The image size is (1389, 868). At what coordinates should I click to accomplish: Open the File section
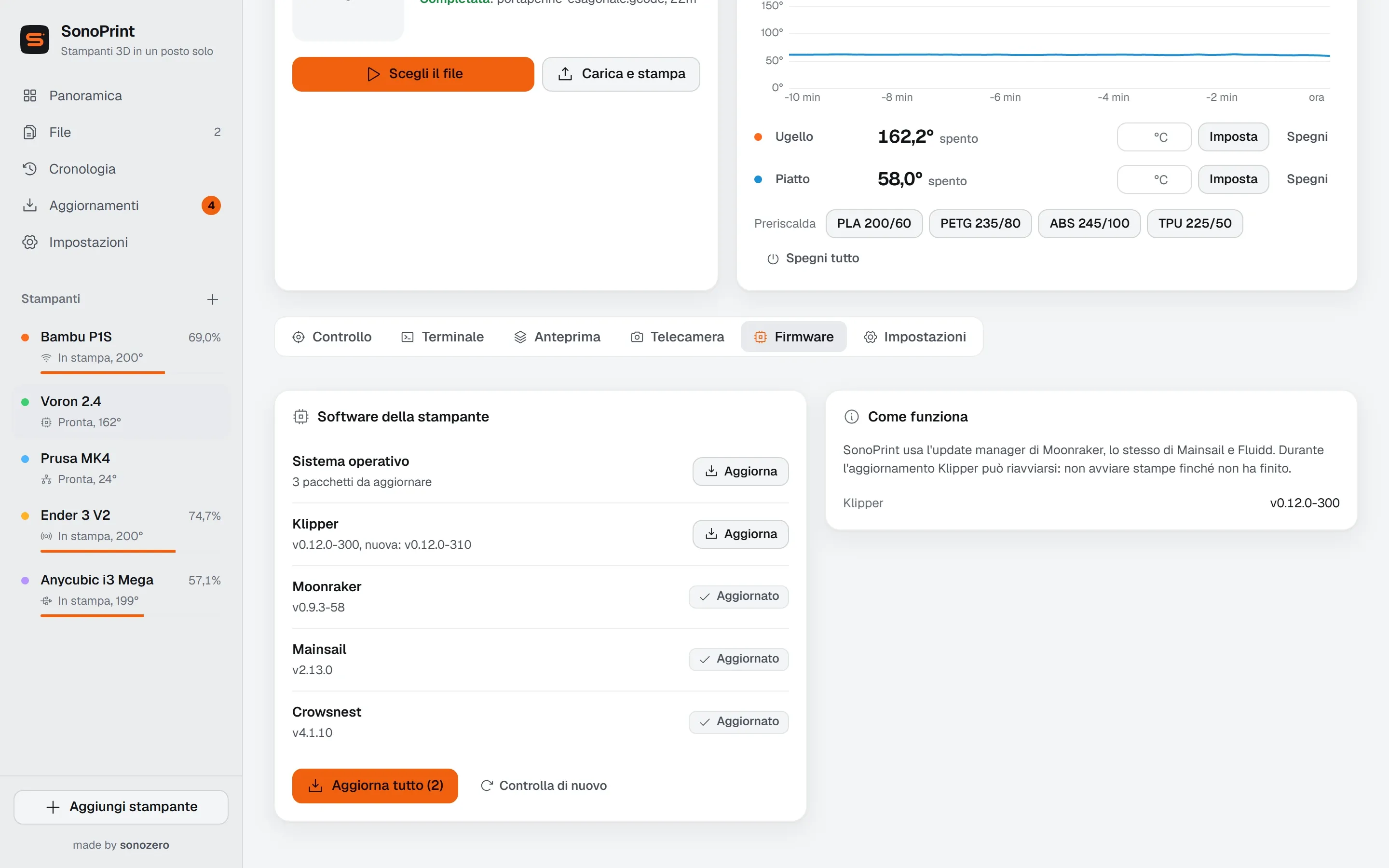tap(121, 132)
